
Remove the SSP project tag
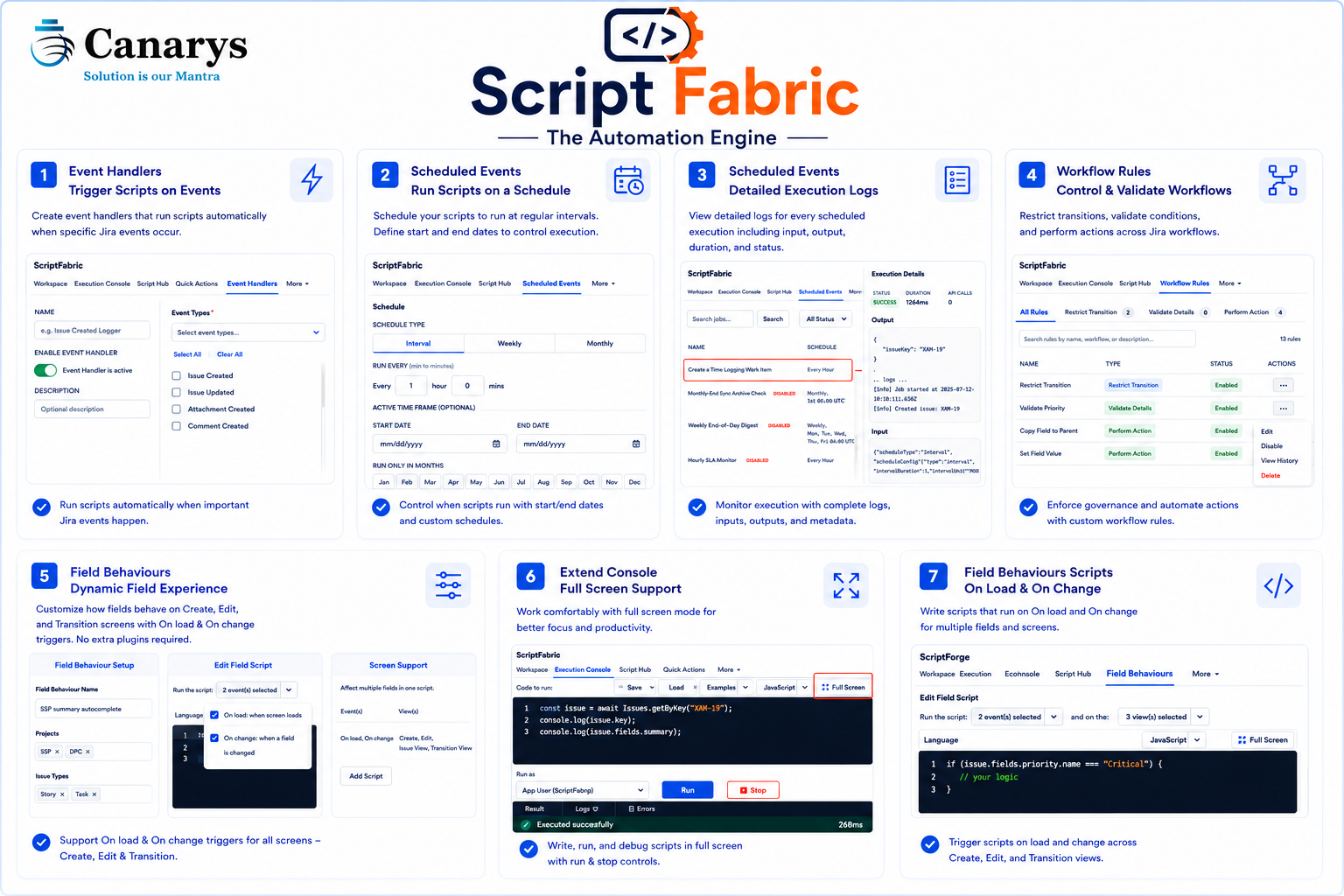coord(58,752)
